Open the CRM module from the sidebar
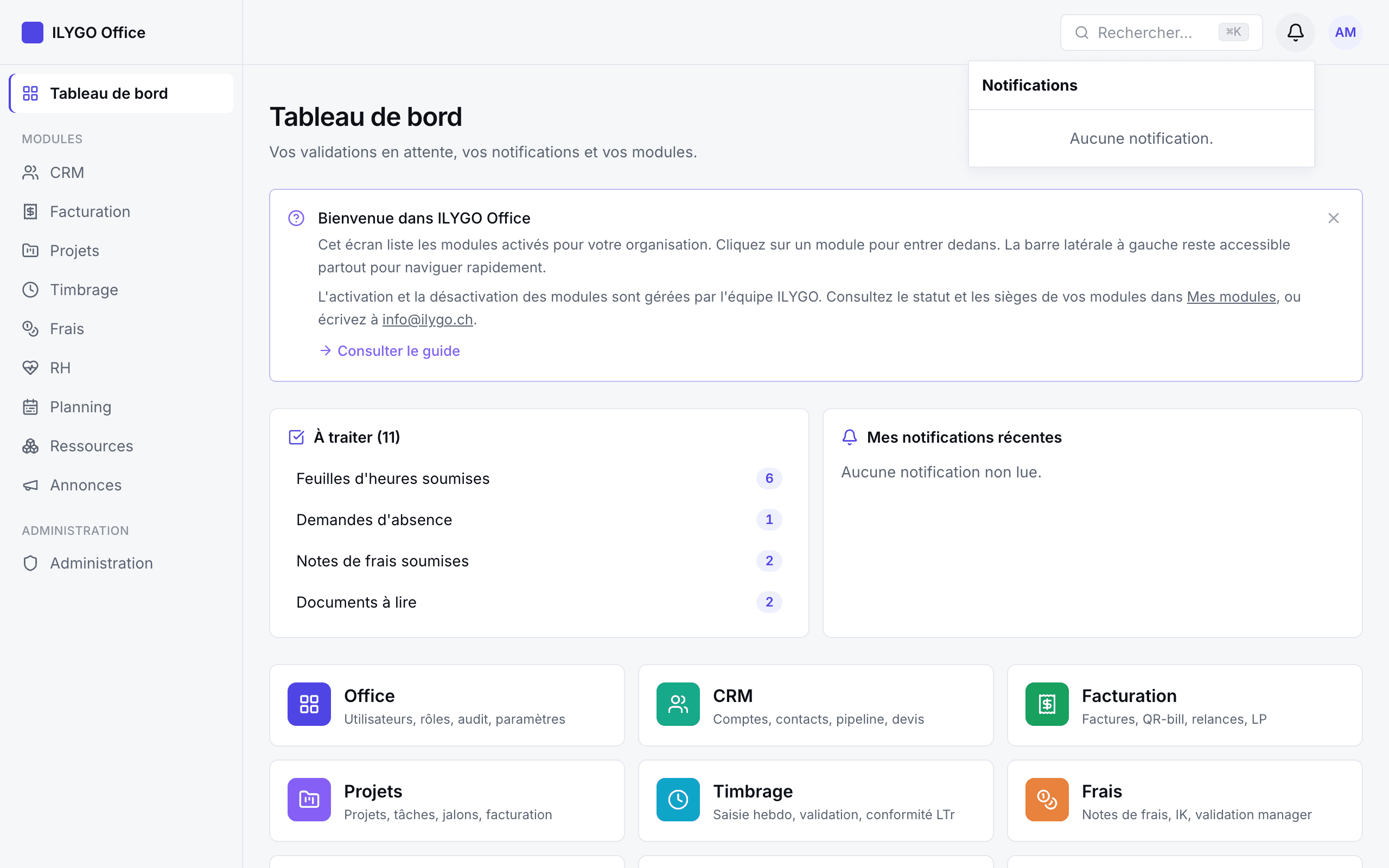The image size is (1389, 868). coord(121,173)
